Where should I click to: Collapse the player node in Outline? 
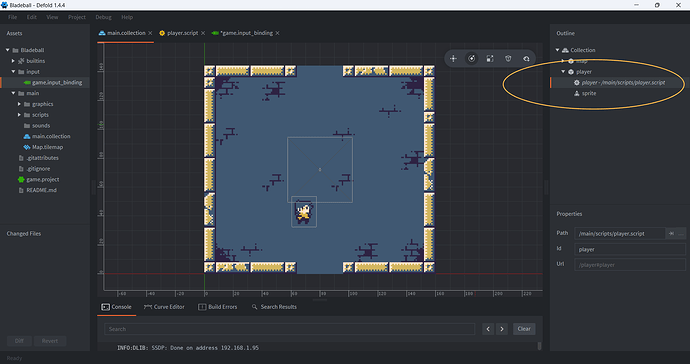[563, 72]
